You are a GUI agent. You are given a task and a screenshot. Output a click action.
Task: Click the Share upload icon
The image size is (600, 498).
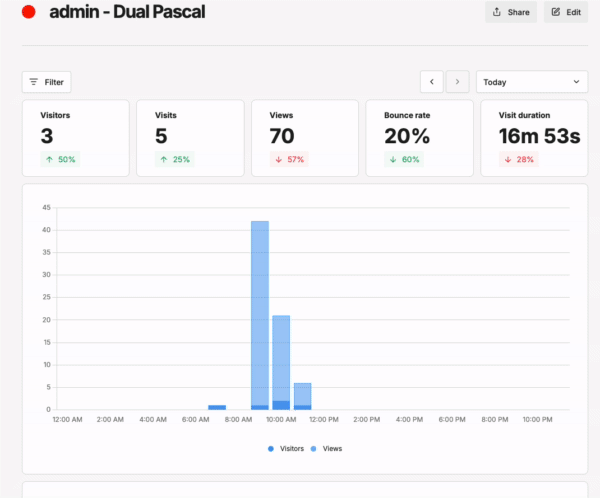click(x=497, y=12)
